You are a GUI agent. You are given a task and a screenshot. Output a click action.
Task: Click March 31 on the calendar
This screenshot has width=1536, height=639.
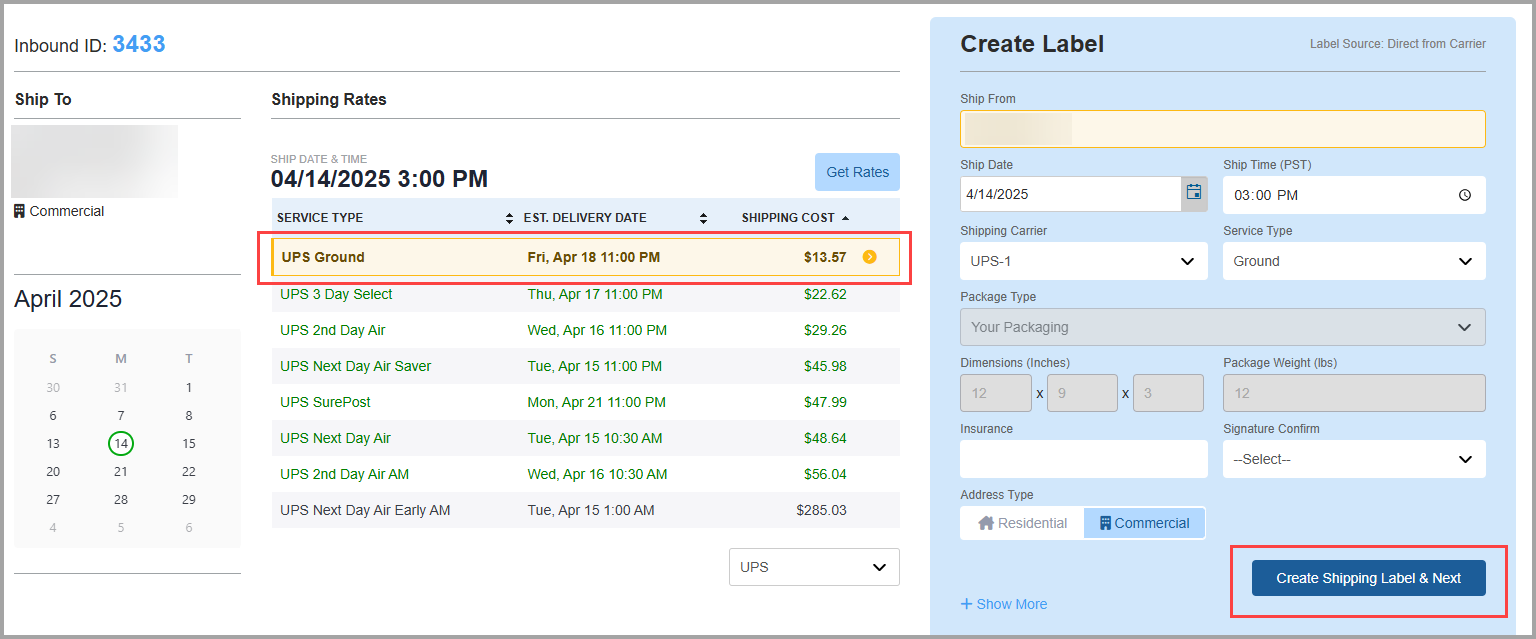121,387
